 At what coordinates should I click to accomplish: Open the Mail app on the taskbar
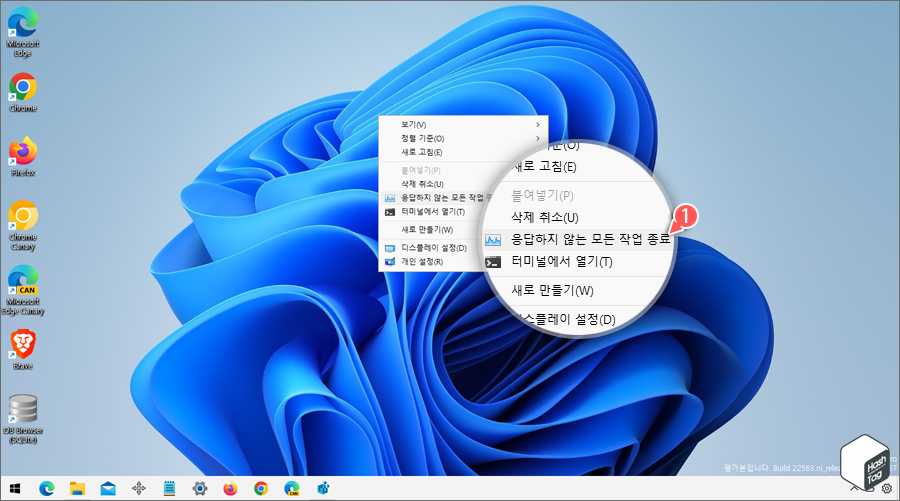pyautogui.click(x=108, y=488)
